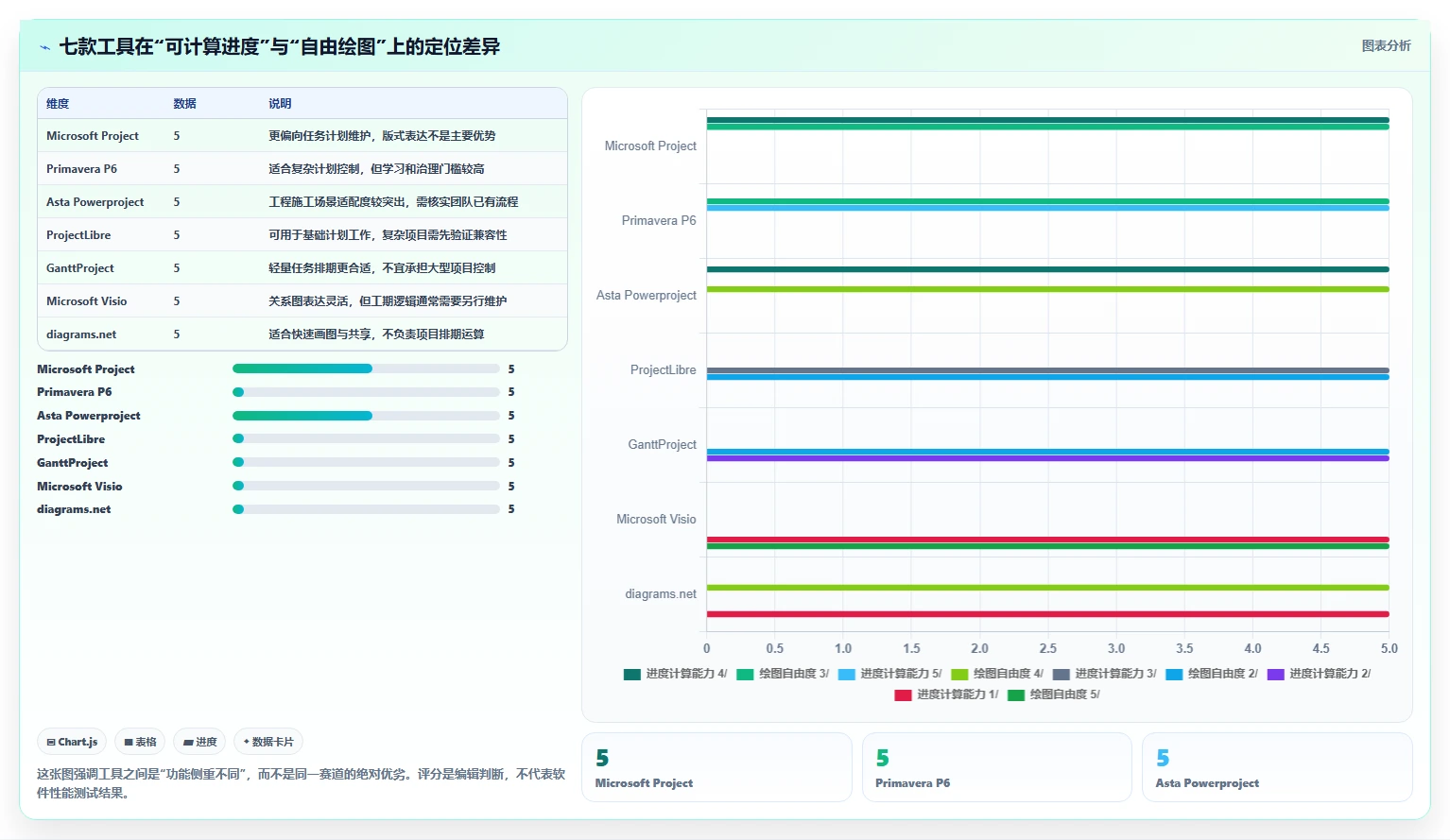Click the 进度 tag chip
This screenshot has height=840, width=1450.
[x=199, y=742]
